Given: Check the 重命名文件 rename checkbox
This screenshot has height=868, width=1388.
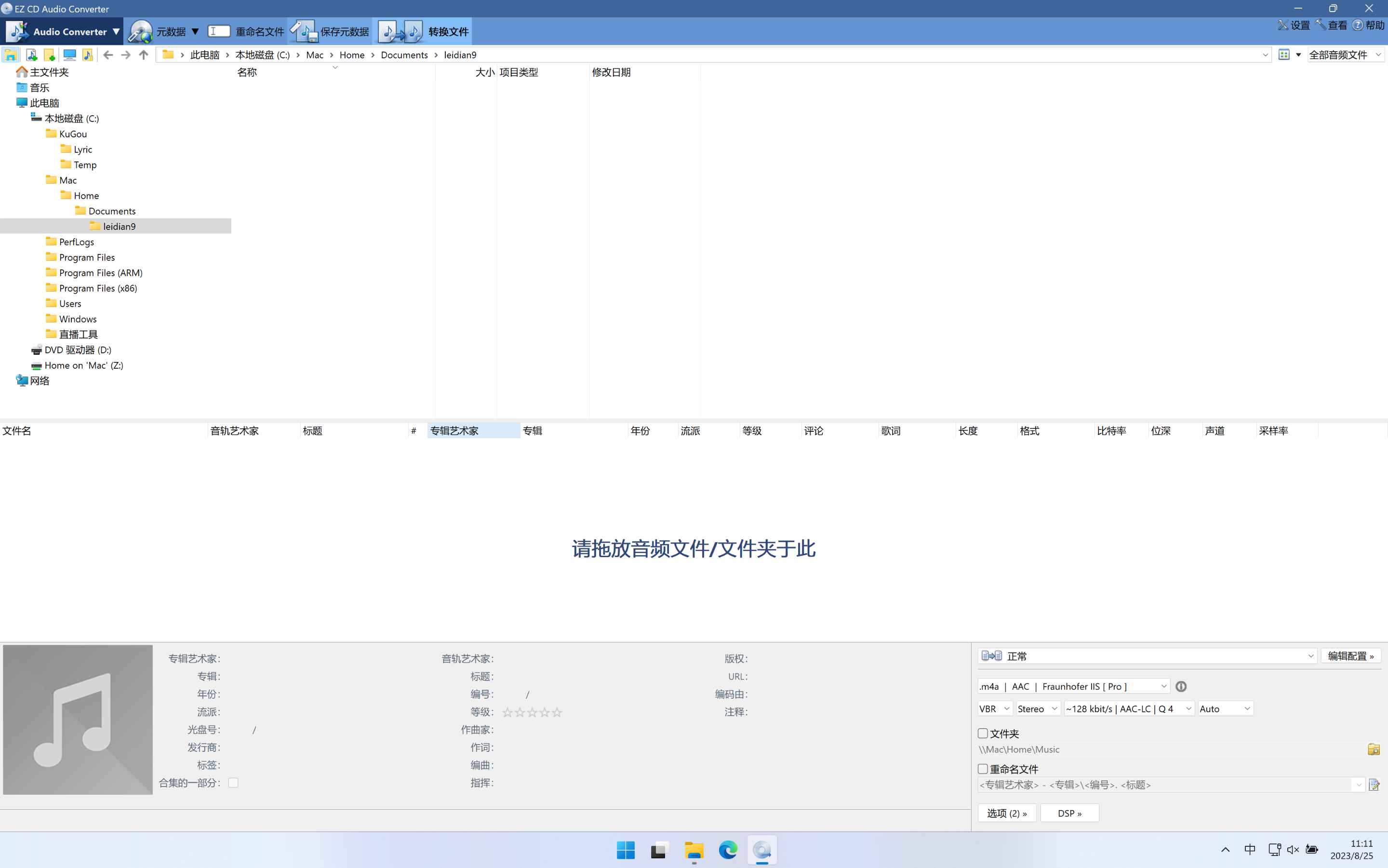Looking at the screenshot, I should [x=983, y=769].
